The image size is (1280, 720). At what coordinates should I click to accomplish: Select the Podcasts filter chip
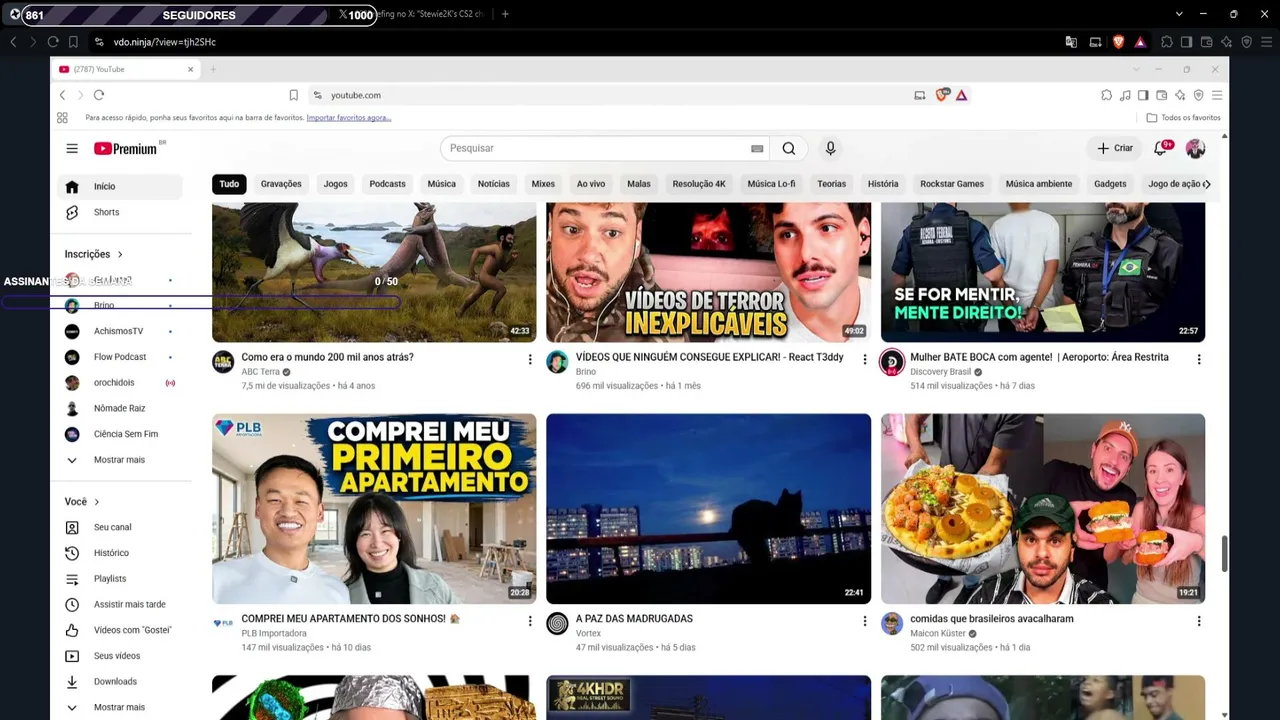pyautogui.click(x=387, y=184)
